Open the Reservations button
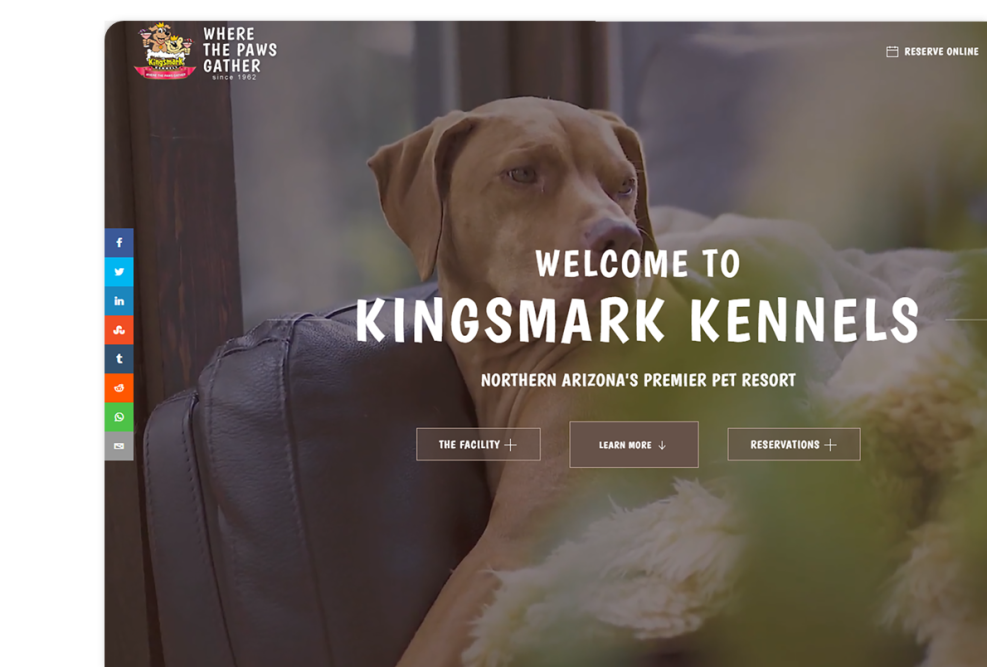The image size is (987, 667). (794, 444)
